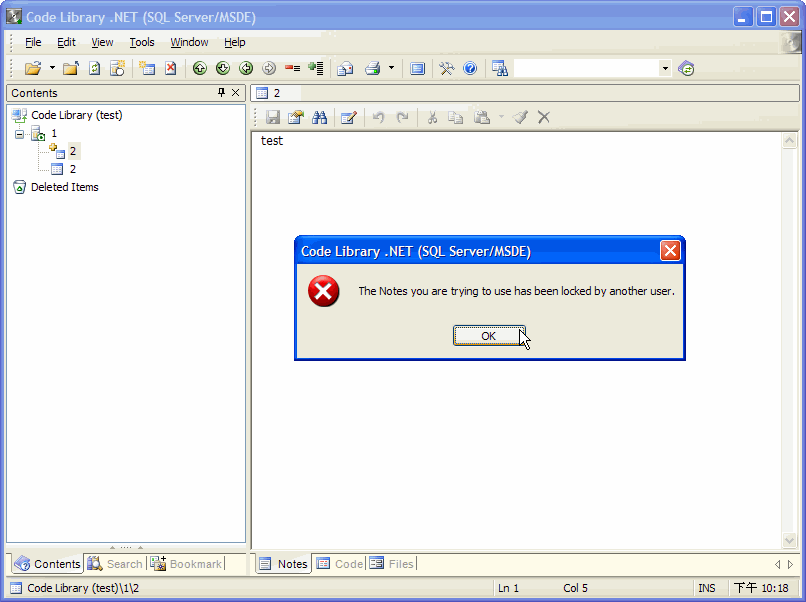The width and height of the screenshot is (806, 602).
Task: Click OK in the error dialog
Action: point(489,336)
